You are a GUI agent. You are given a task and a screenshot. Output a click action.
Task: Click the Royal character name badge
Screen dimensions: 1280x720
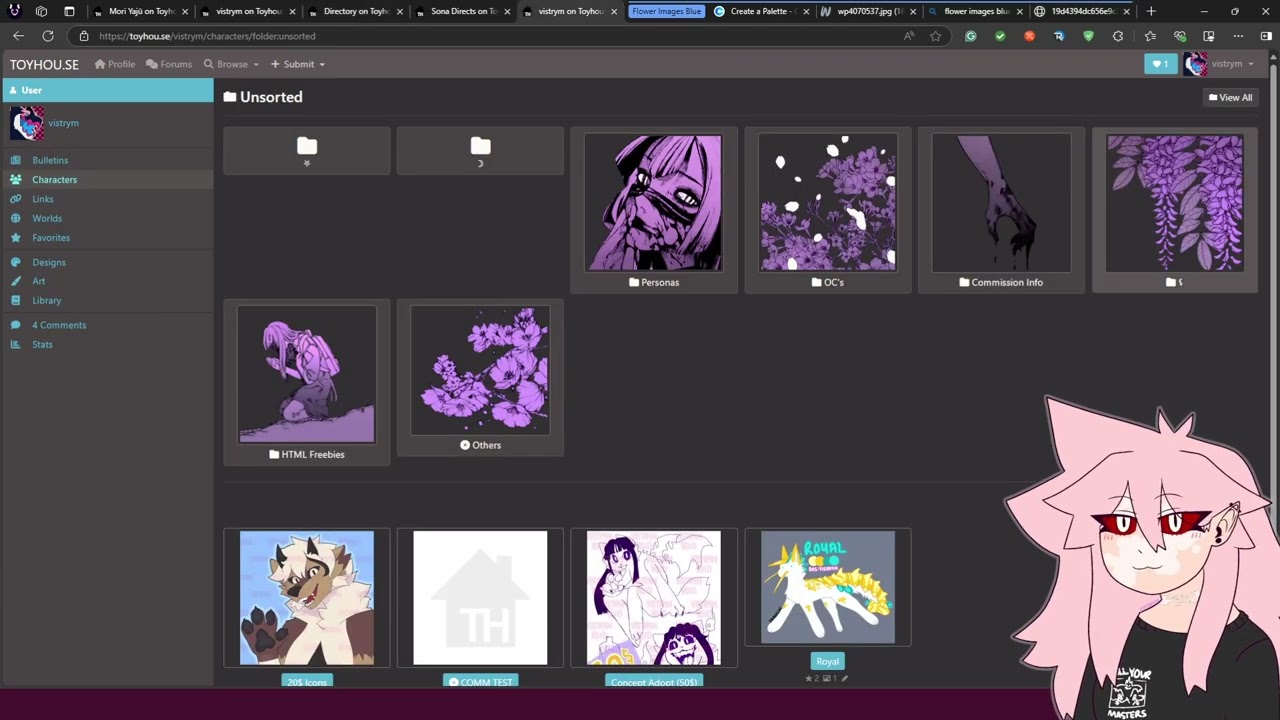click(x=827, y=661)
